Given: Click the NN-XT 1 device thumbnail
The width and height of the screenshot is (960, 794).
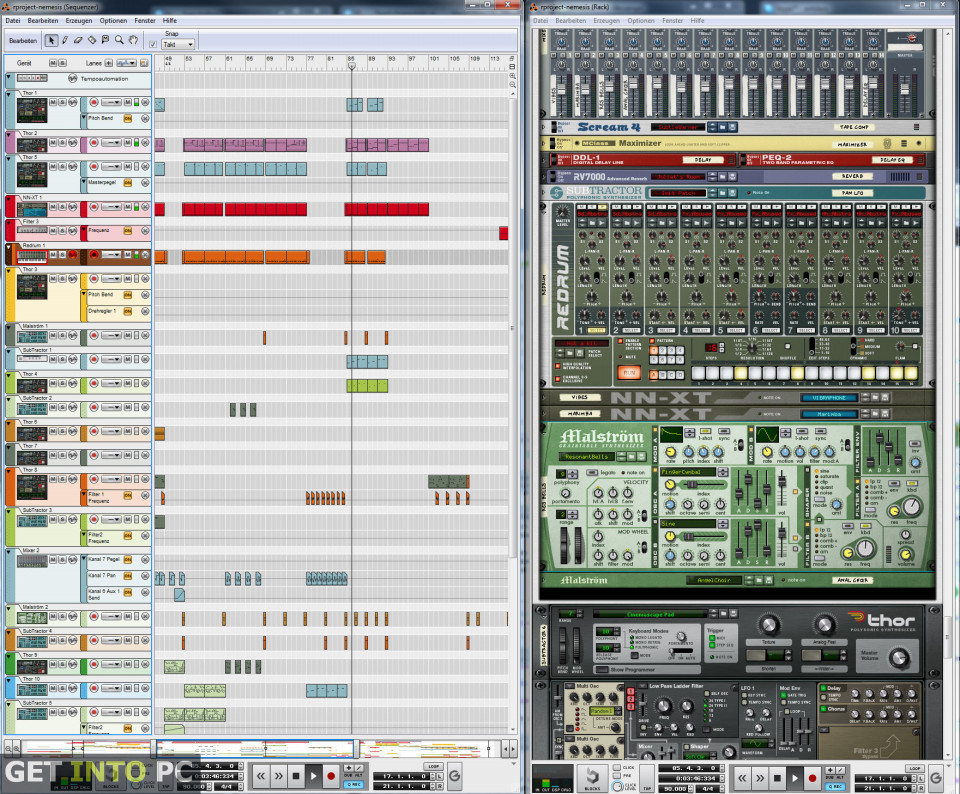Looking at the screenshot, I should point(32,209).
